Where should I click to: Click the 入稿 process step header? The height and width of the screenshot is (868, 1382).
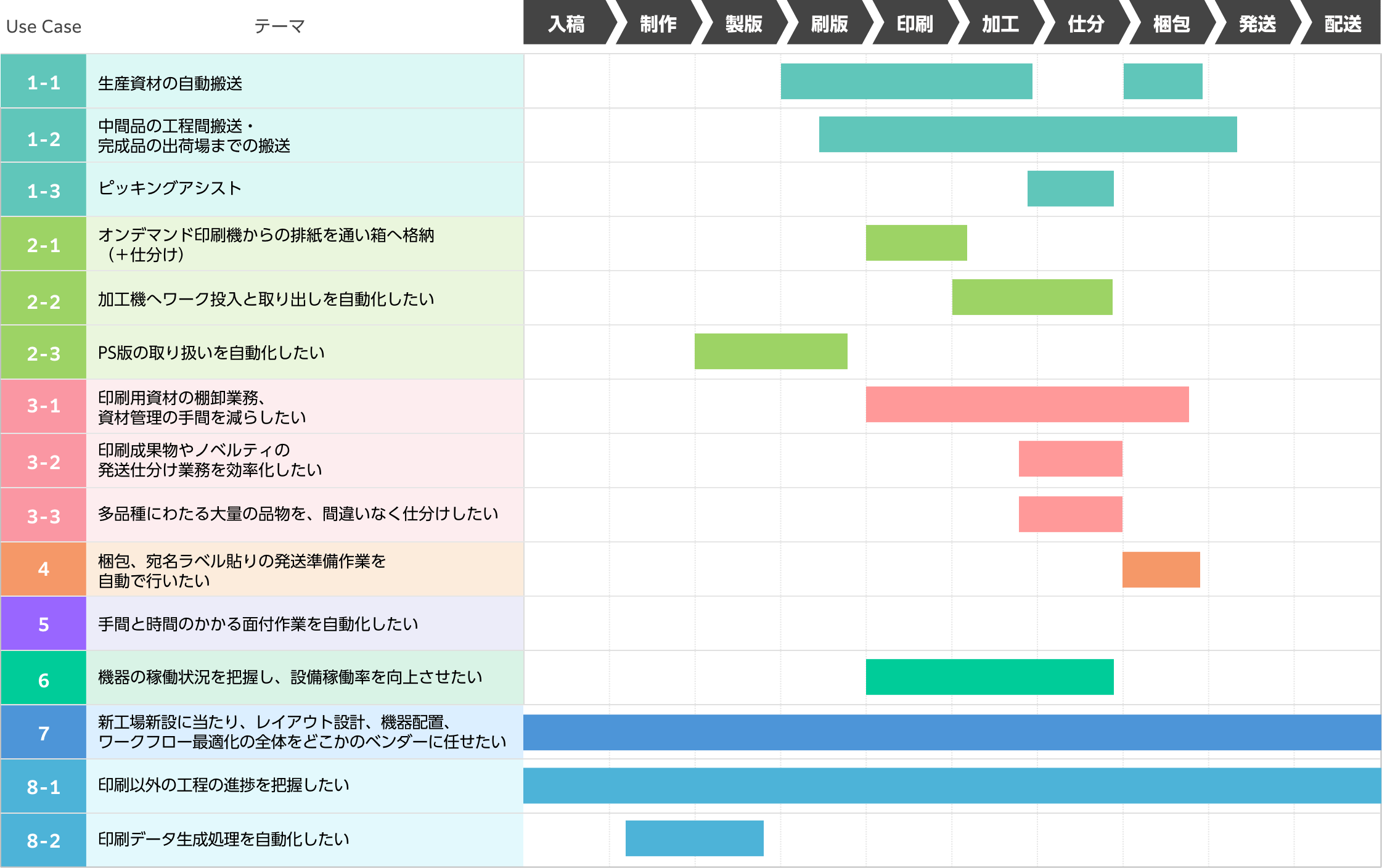[x=566, y=23]
